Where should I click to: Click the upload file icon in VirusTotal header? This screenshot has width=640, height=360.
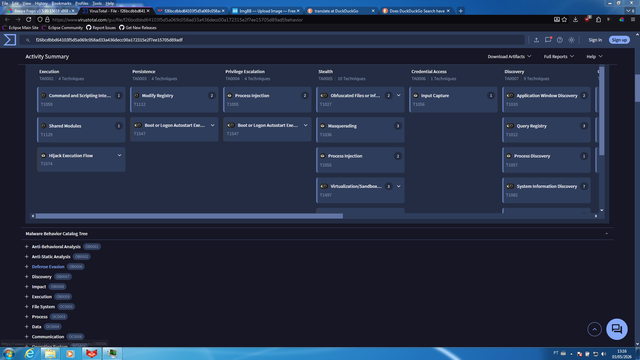tap(536, 40)
